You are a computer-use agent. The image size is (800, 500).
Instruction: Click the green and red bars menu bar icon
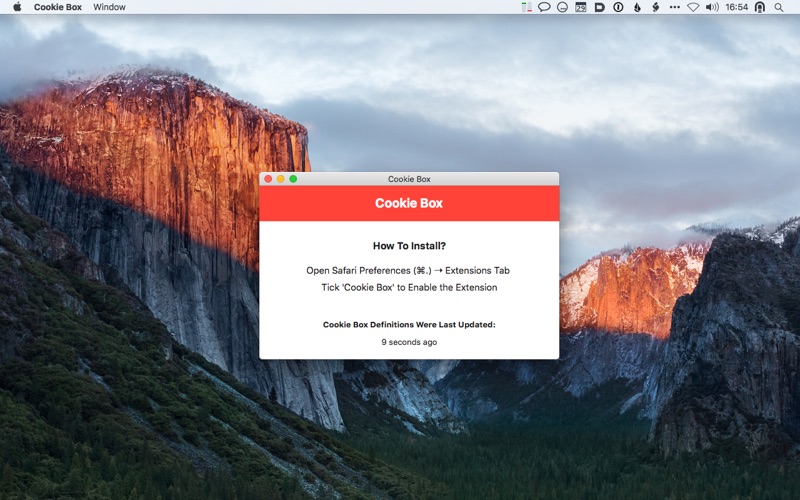pyautogui.click(x=527, y=7)
